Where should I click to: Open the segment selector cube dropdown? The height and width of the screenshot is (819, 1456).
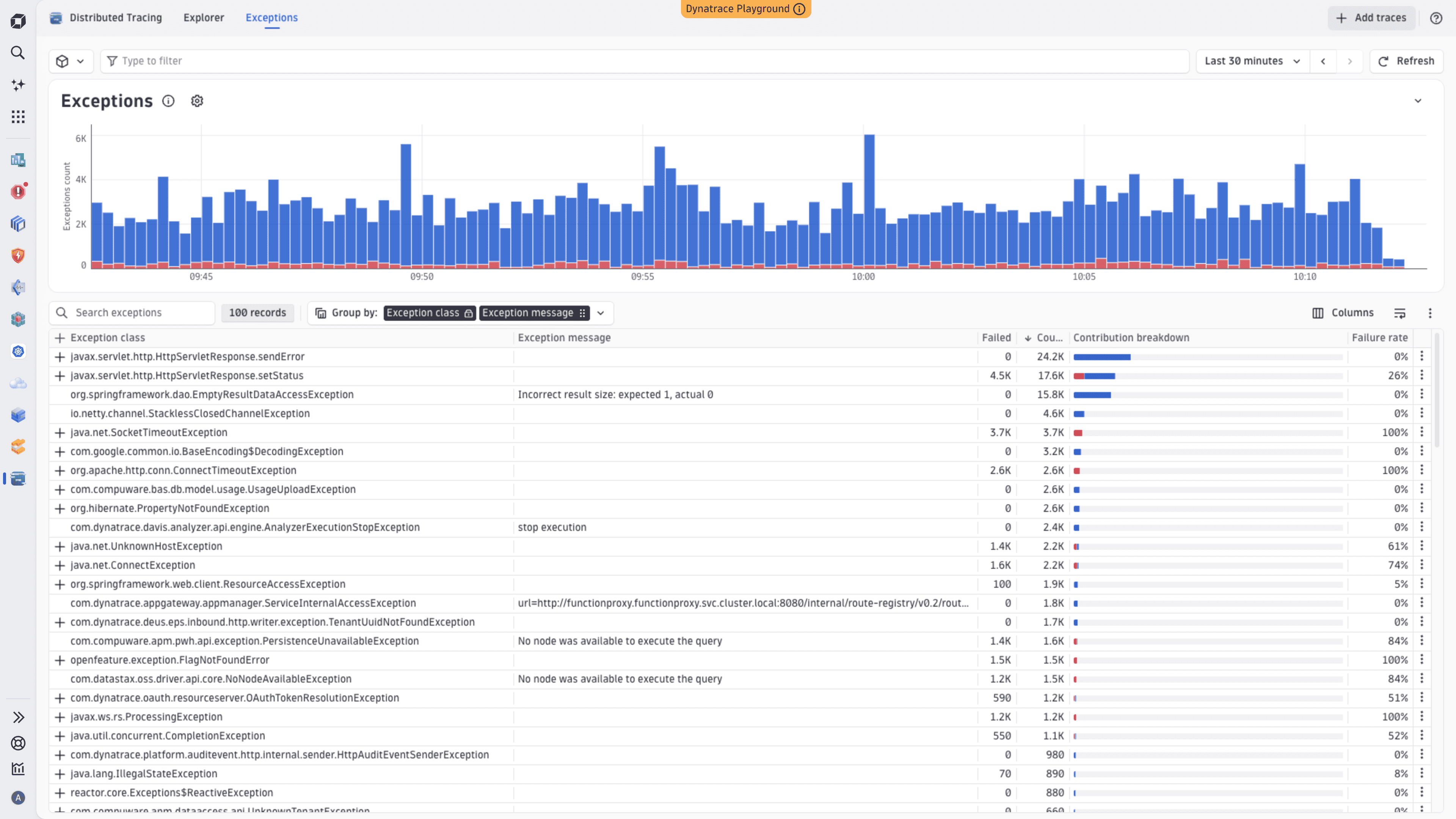pos(71,61)
